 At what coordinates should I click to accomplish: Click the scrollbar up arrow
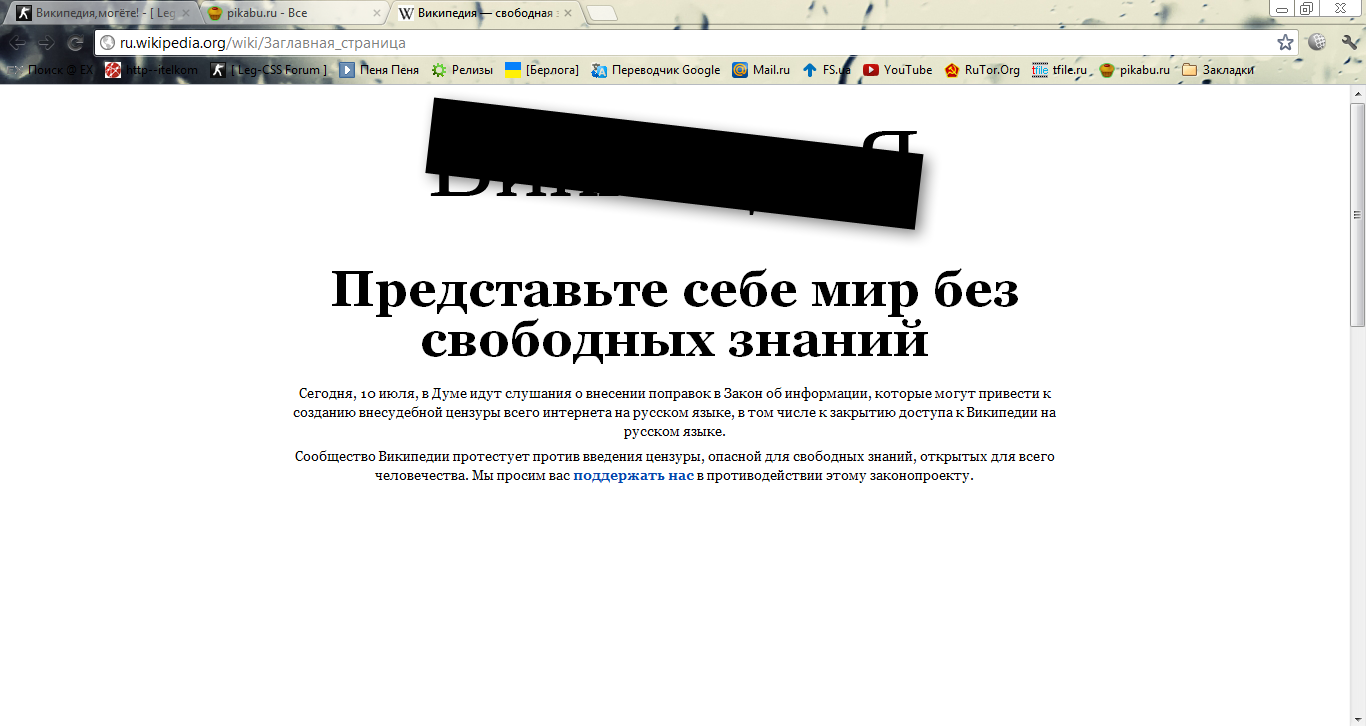click(x=1357, y=94)
